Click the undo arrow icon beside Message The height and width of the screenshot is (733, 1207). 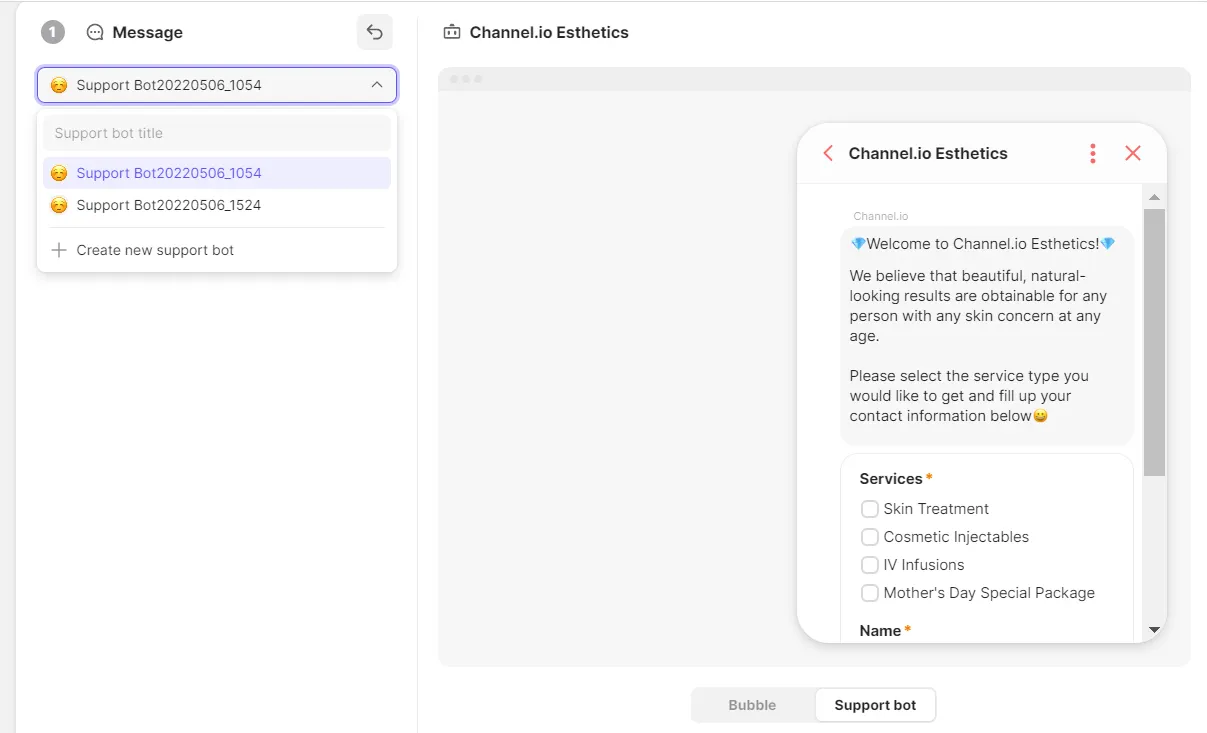pos(374,32)
